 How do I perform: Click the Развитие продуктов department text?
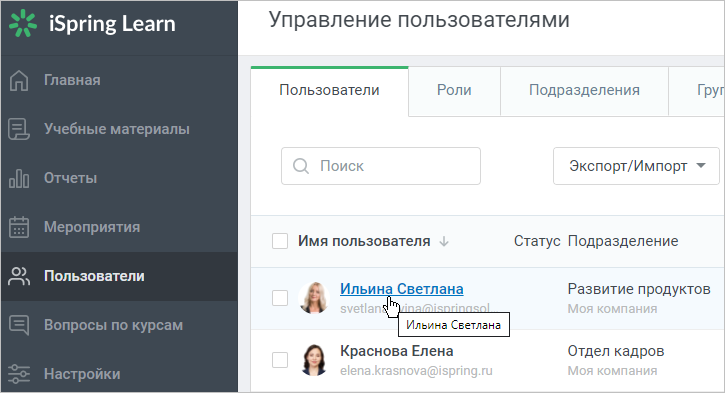639,289
